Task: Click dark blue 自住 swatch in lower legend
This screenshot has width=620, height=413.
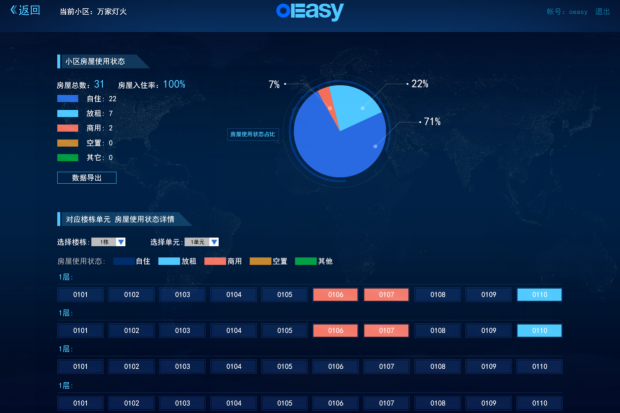Action: (124, 261)
